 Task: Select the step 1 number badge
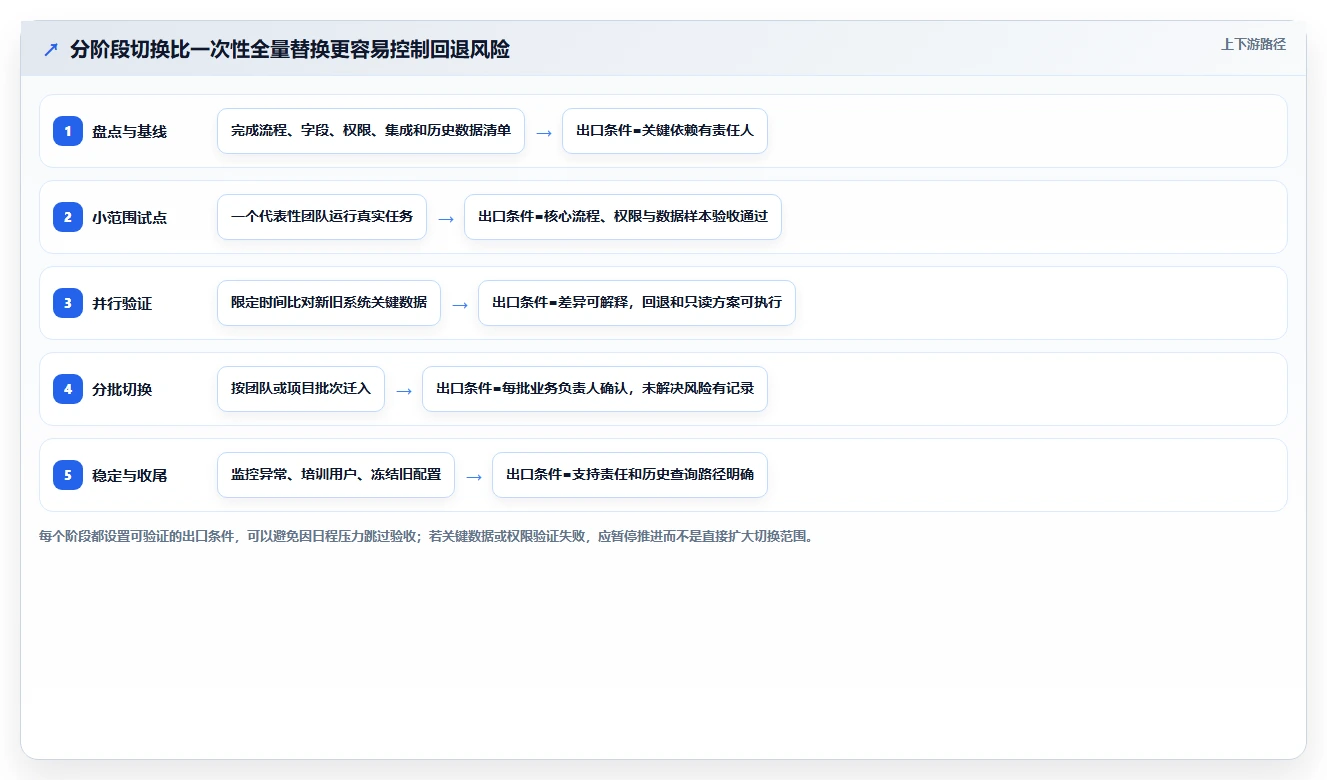[68, 131]
